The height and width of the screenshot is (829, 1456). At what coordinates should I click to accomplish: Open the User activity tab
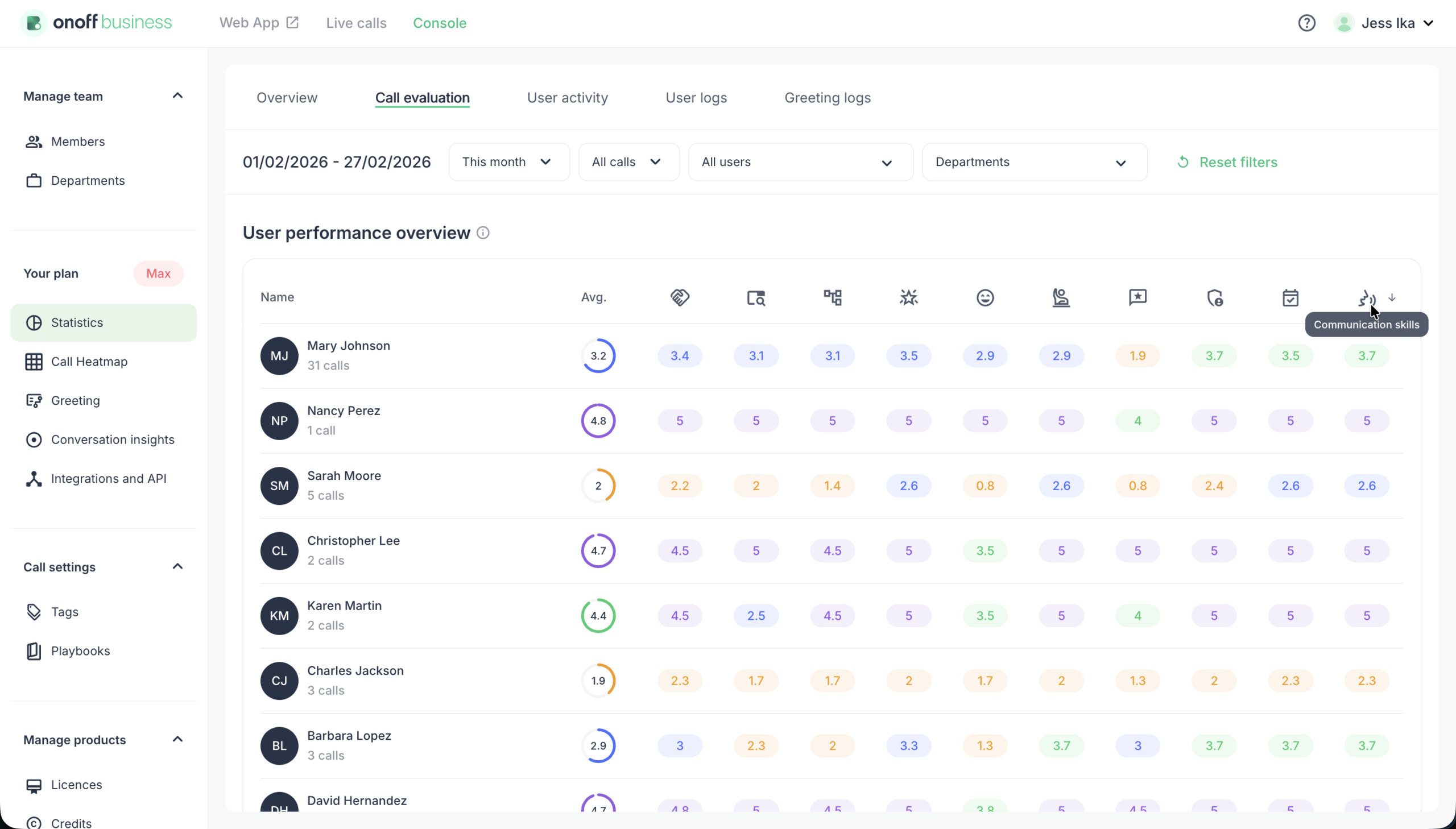(x=566, y=97)
